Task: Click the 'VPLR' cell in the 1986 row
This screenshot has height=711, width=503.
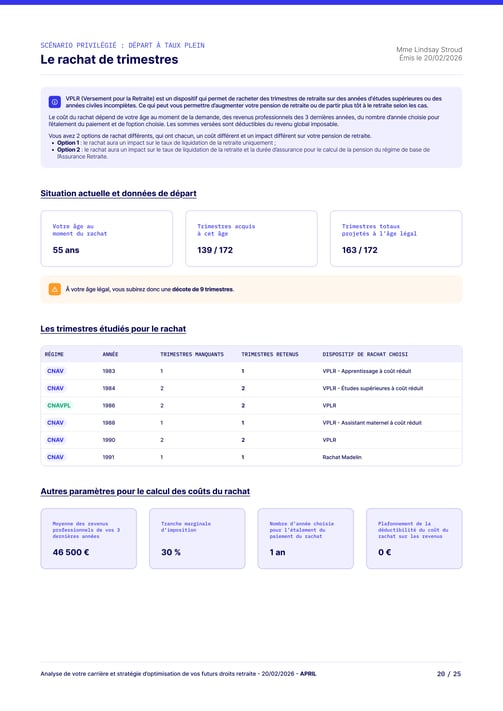Action: (x=329, y=405)
